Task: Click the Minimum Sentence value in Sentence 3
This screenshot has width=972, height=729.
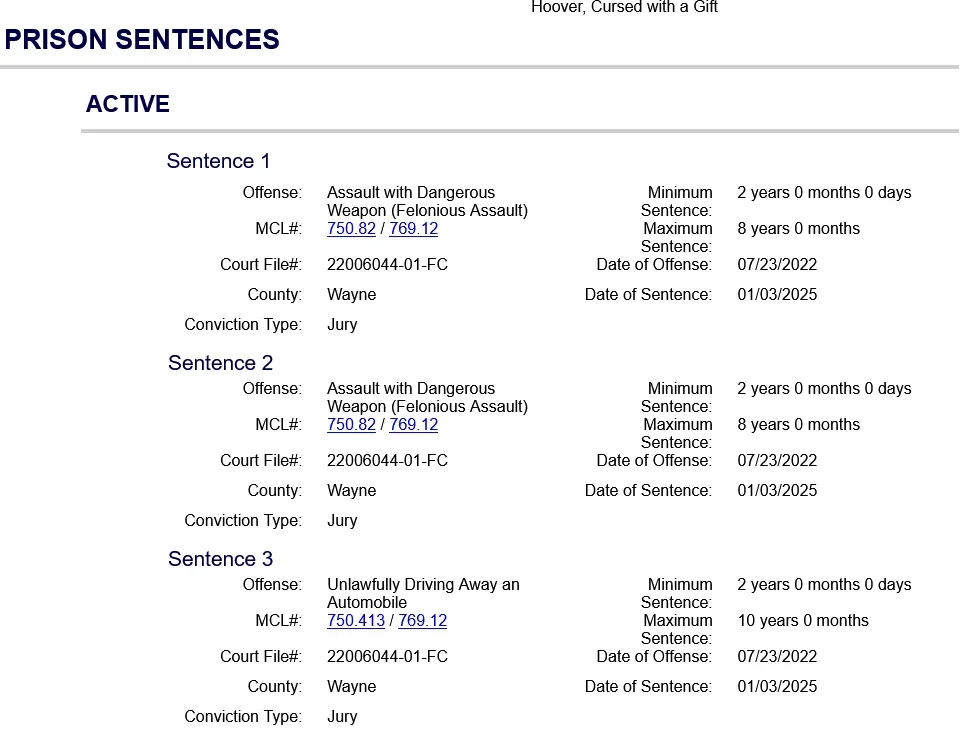Action: click(824, 585)
